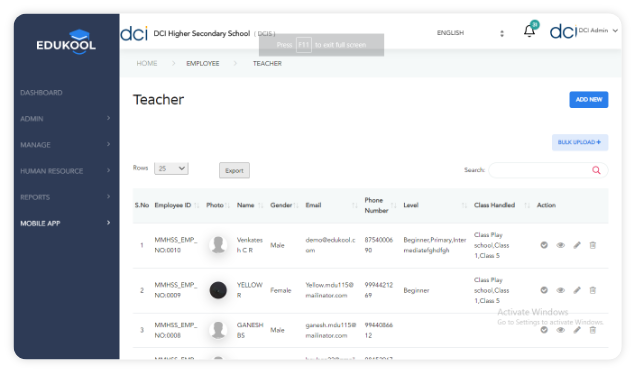This screenshot has height=373, width=635.
Task: Click the ADD NEW button
Action: coord(588,100)
